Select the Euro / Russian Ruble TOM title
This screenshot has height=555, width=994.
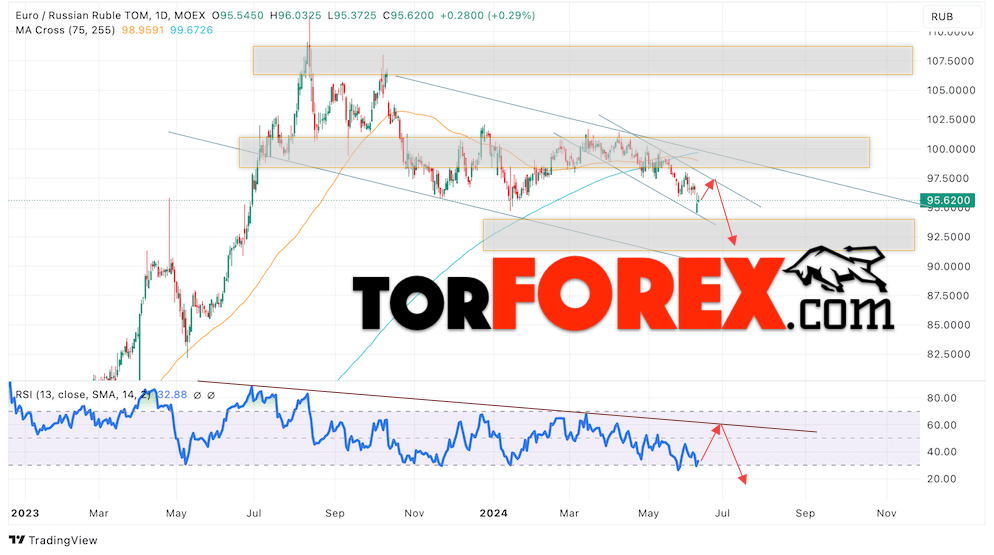coord(80,15)
